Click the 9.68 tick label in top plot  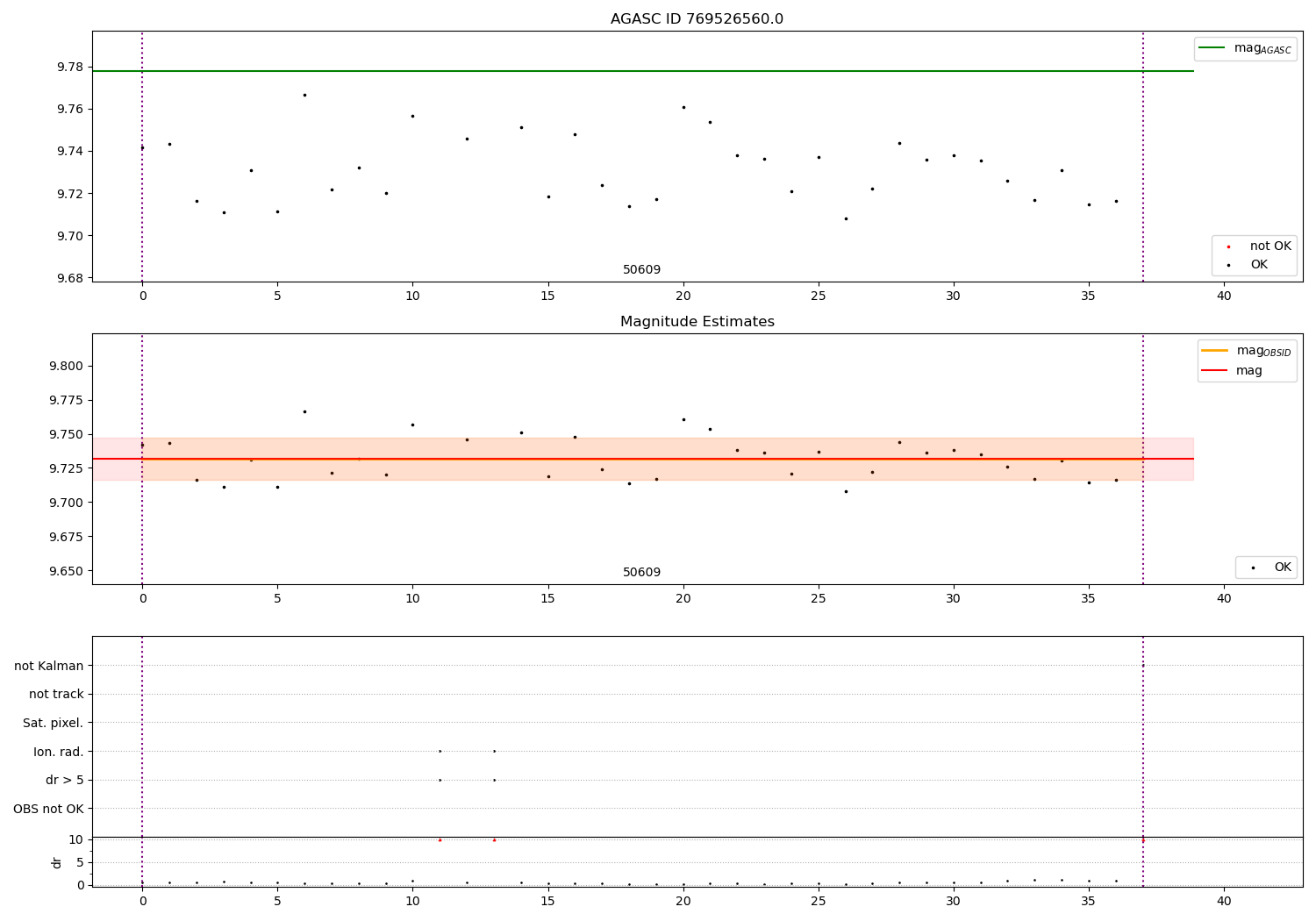pos(70,278)
